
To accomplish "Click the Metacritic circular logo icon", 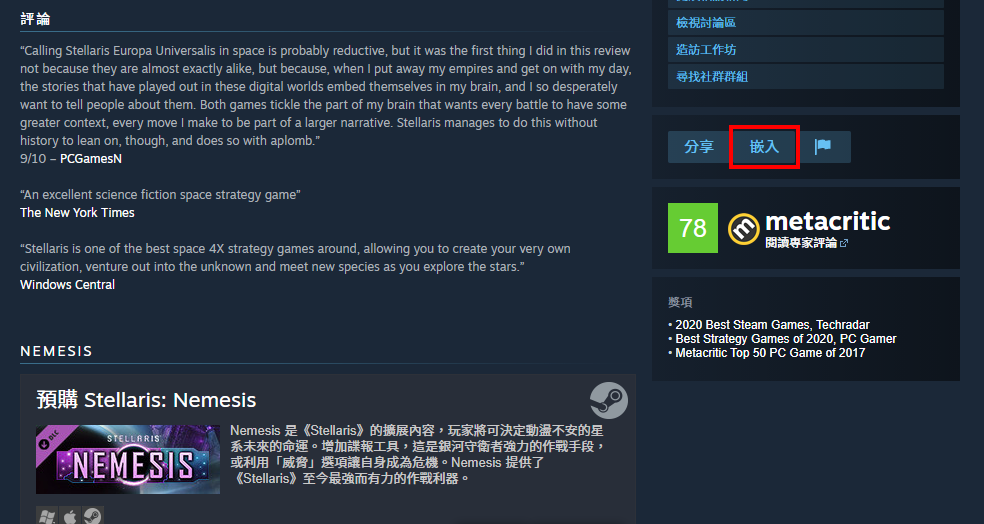I will [743, 228].
